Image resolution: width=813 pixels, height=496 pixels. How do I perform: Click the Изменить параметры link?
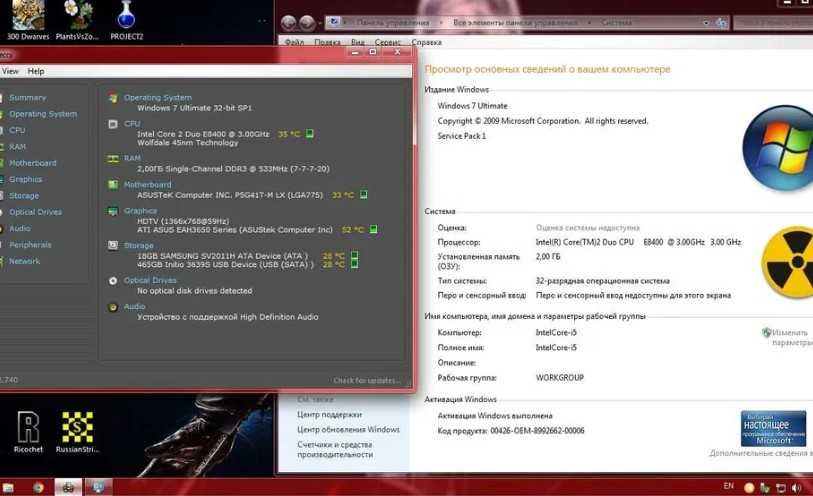click(790, 337)
